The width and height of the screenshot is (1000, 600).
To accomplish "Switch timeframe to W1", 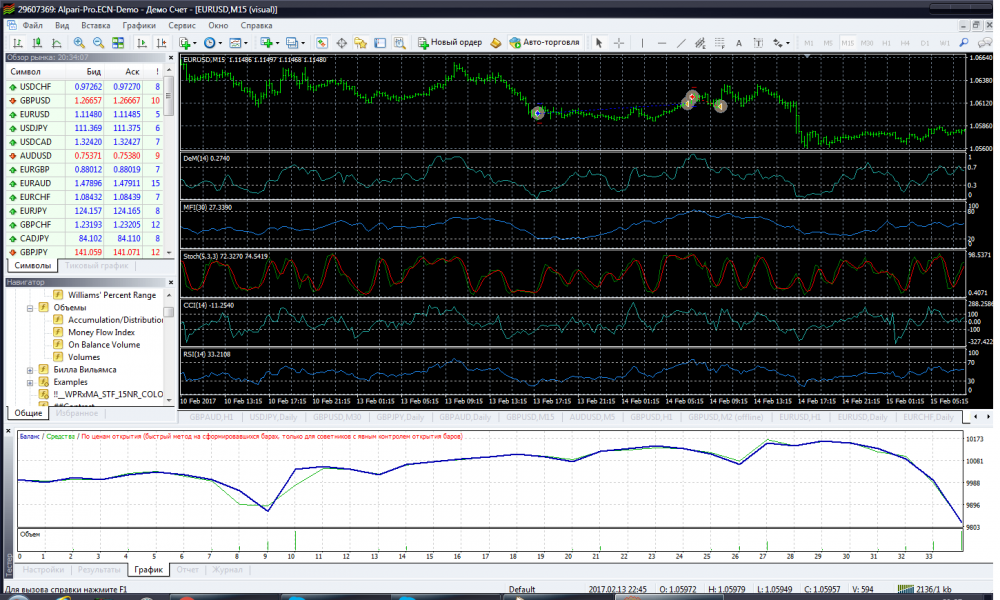I will coord(945,43).
